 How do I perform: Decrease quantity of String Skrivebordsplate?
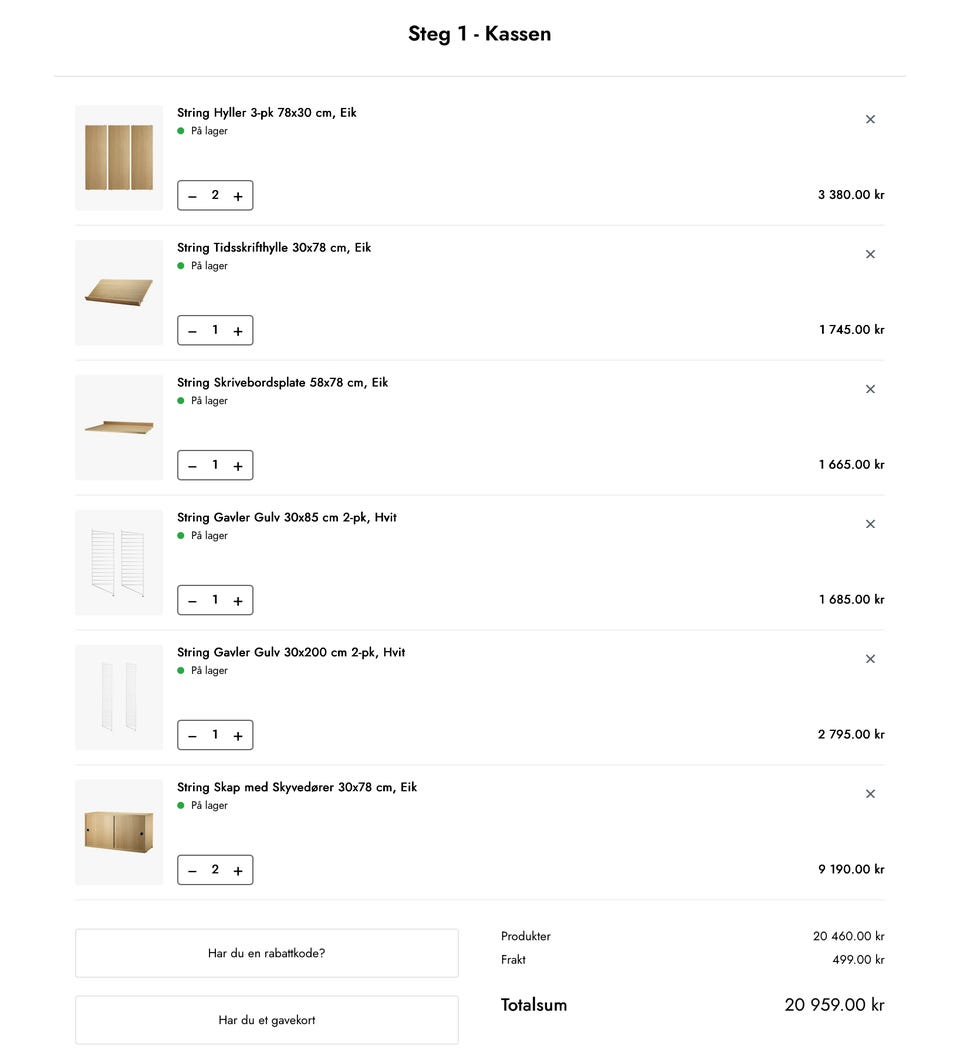[x=192, y=466]
